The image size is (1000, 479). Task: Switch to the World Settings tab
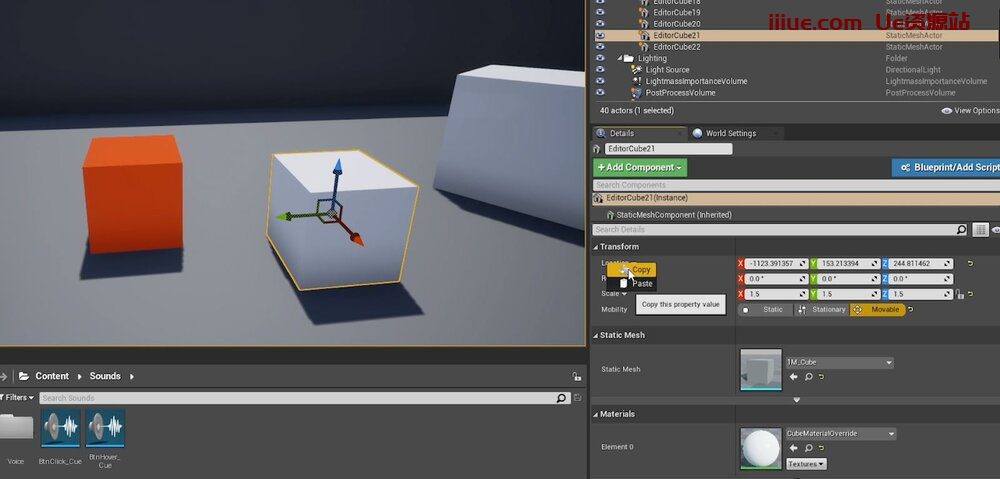[730, 133]
